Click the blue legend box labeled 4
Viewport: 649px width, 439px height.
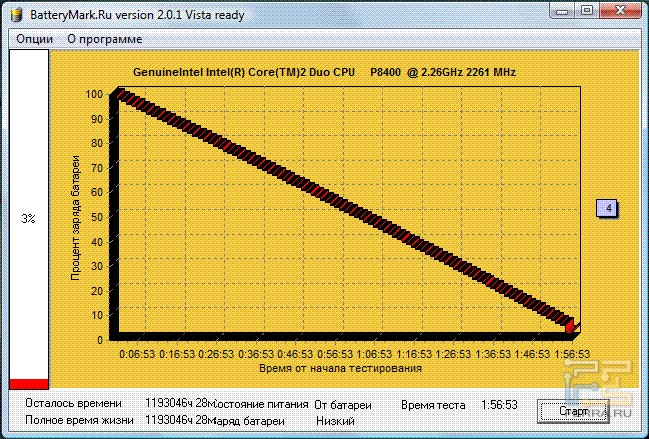[x=607, y=209]
